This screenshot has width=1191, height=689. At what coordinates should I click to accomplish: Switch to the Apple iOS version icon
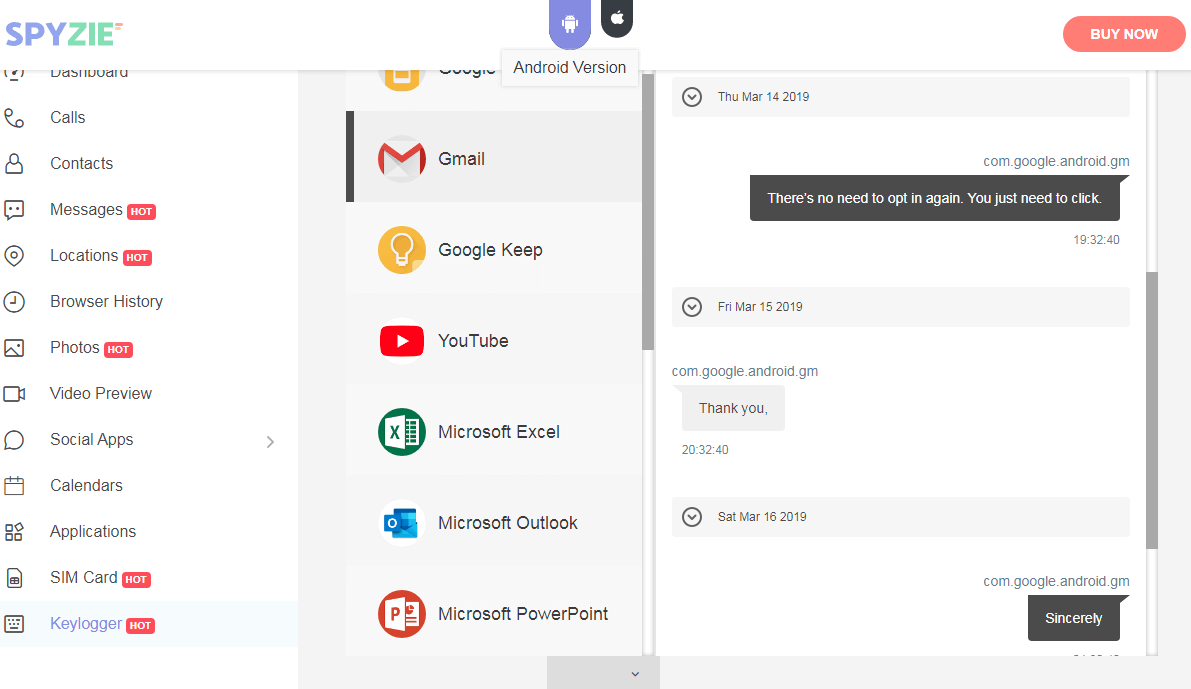coord(617,18)
